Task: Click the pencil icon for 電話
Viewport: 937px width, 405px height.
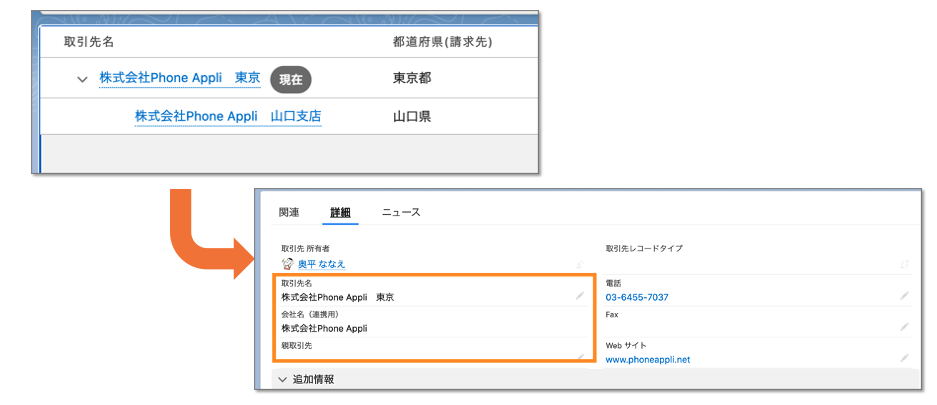Action: pos(904,296)
